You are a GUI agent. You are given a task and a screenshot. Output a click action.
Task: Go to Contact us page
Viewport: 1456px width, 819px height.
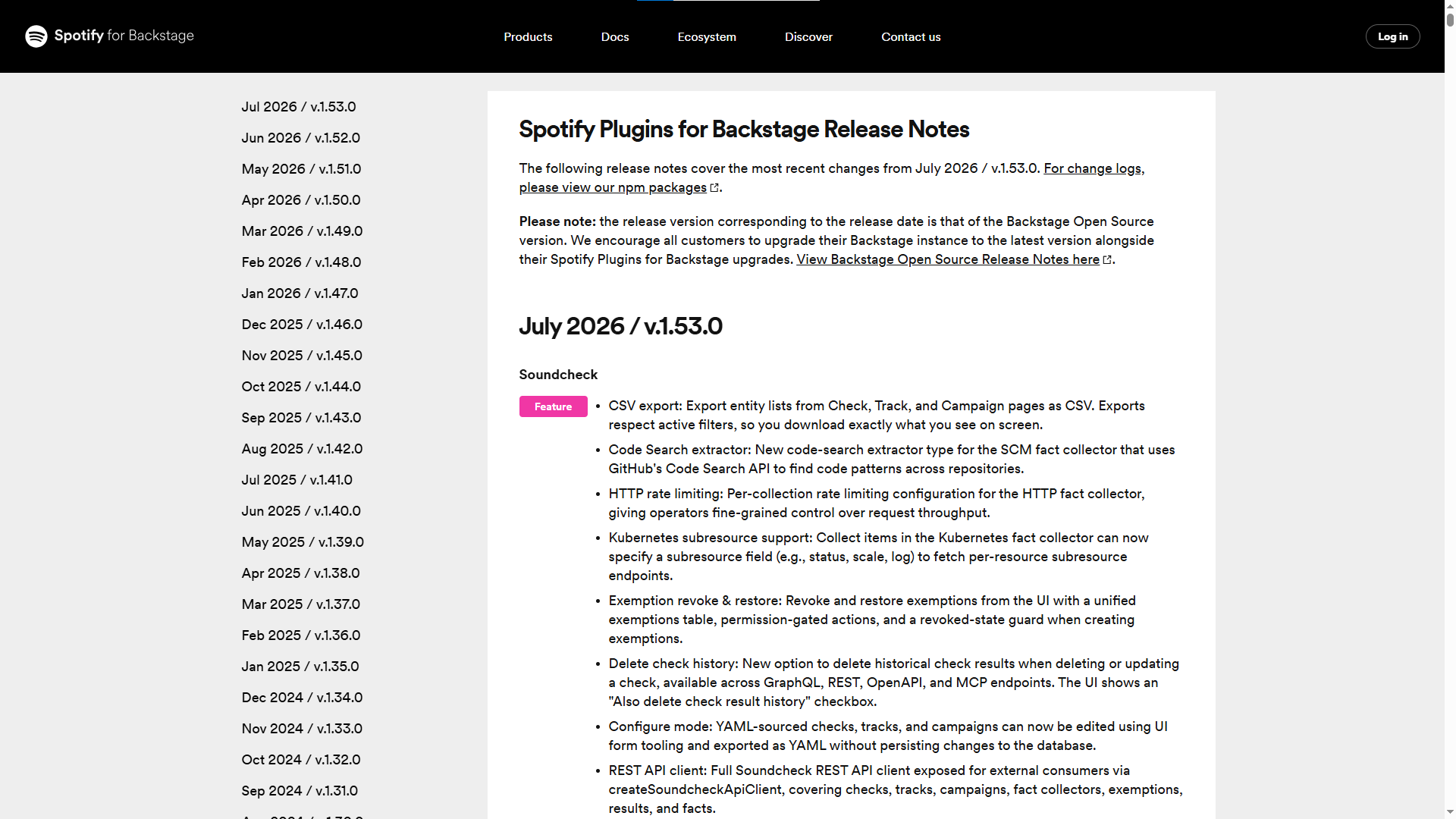click(x=911, y=36)
